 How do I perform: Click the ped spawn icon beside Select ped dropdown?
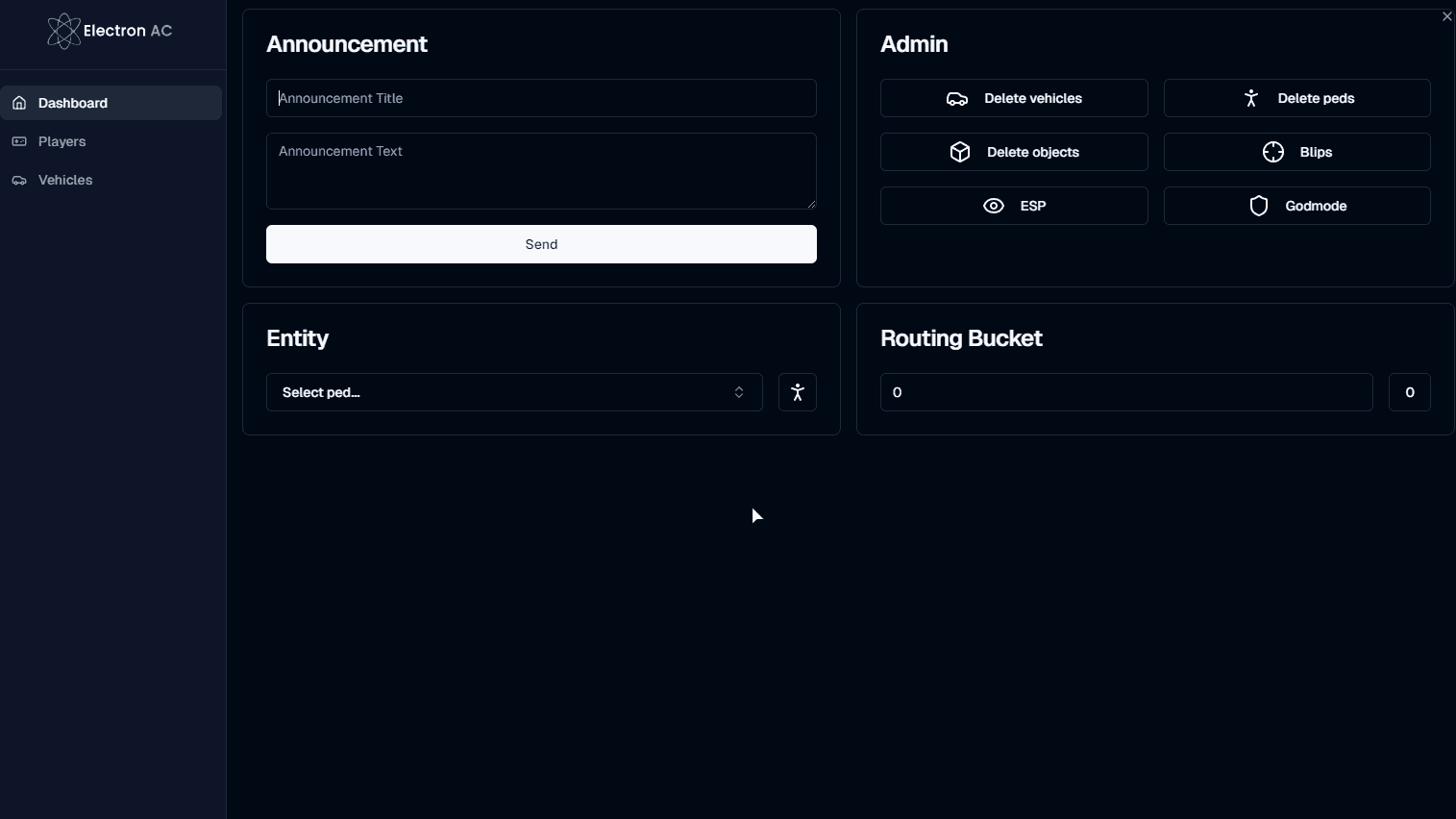click(x=798, y=392)
